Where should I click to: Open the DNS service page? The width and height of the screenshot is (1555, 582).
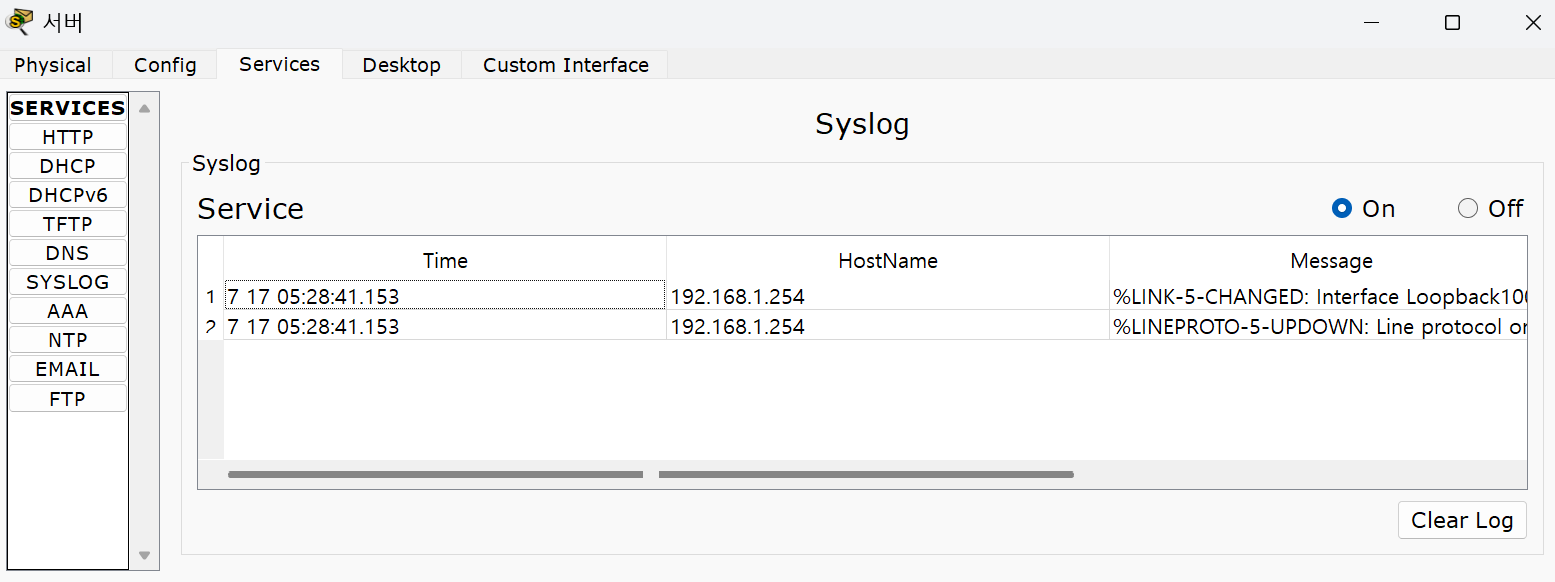pos(68,253)
